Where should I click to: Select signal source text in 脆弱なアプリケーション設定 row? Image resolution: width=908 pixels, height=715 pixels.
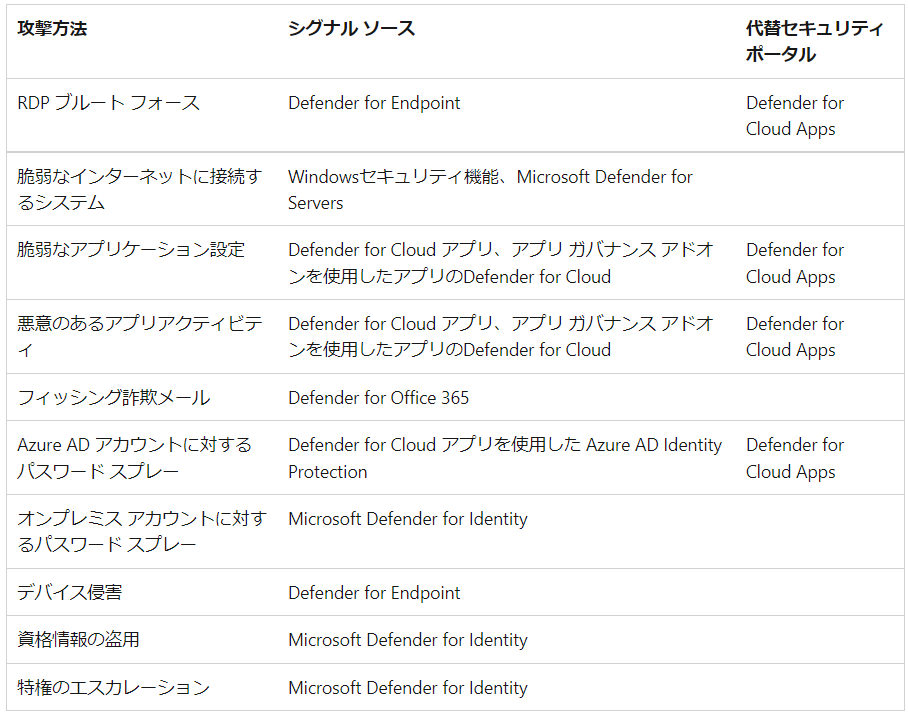(500, 263)
